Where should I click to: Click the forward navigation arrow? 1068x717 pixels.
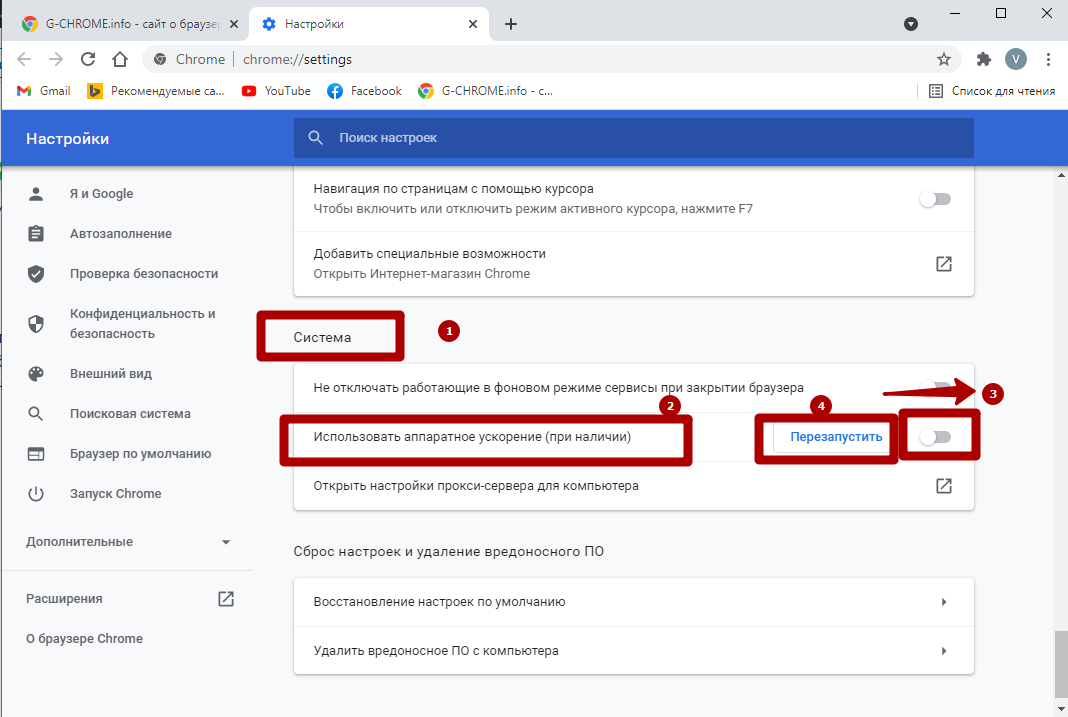(56, 59)
